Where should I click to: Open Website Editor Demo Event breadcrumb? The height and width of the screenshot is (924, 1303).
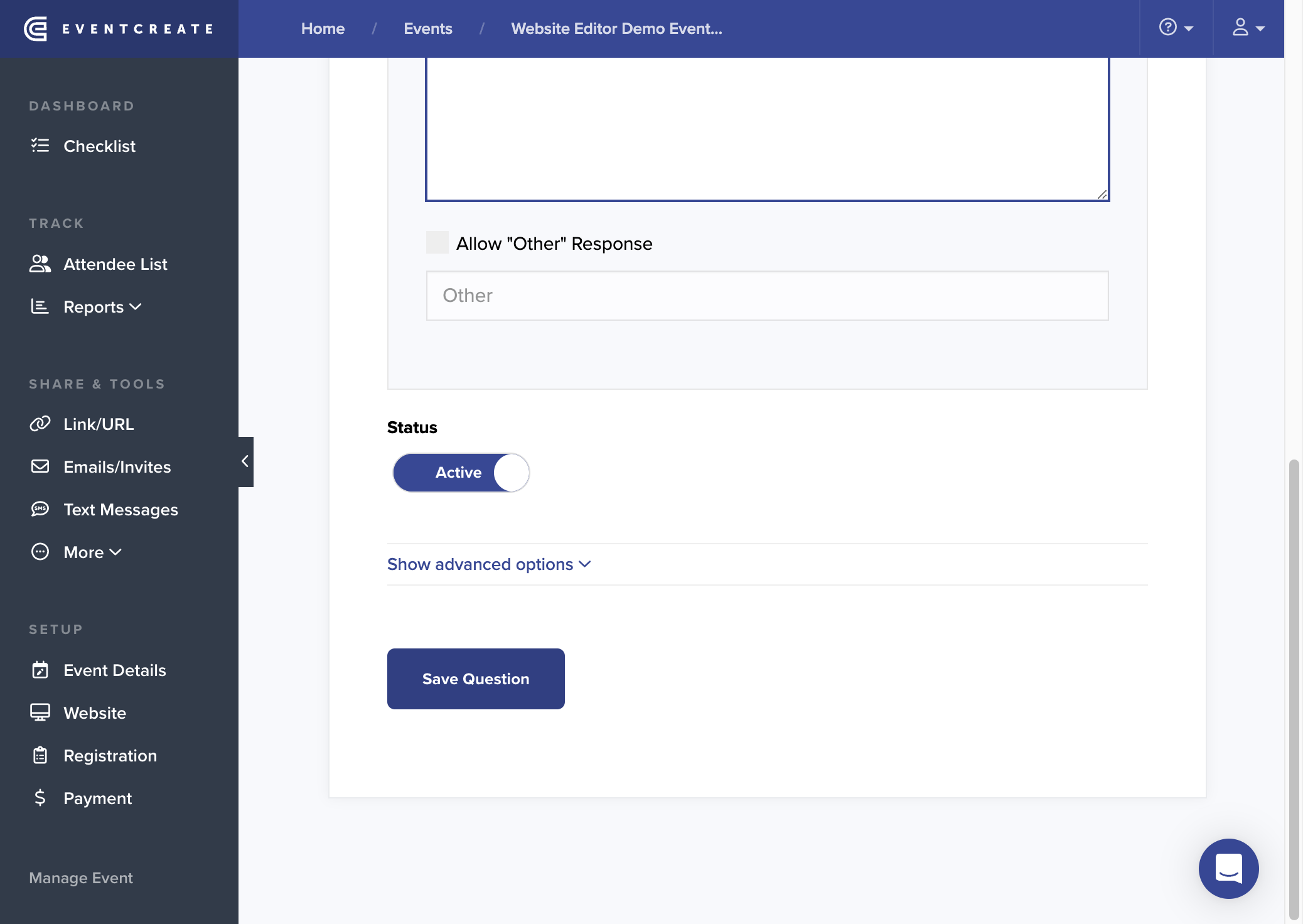coord(616,29)
